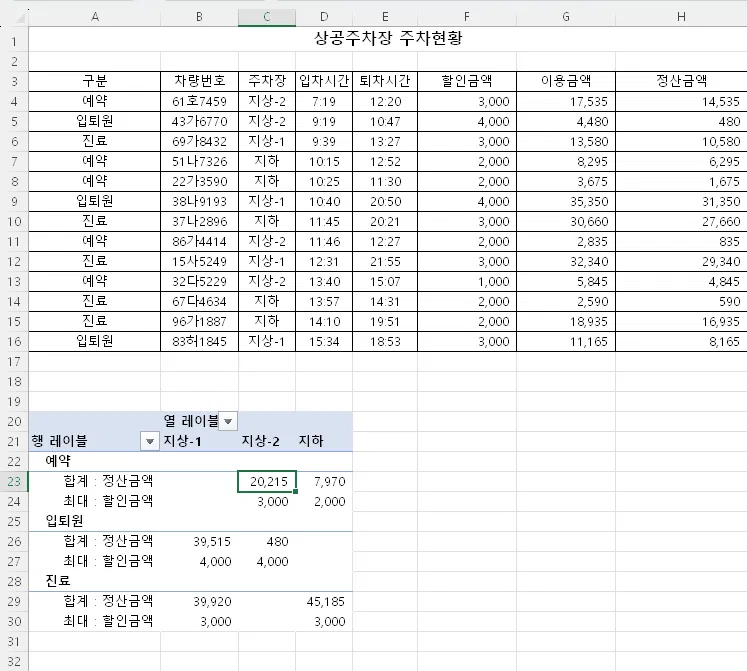Select the cell containing 38나9193
This screenshot has height=671, width=747.
(200, 202)
